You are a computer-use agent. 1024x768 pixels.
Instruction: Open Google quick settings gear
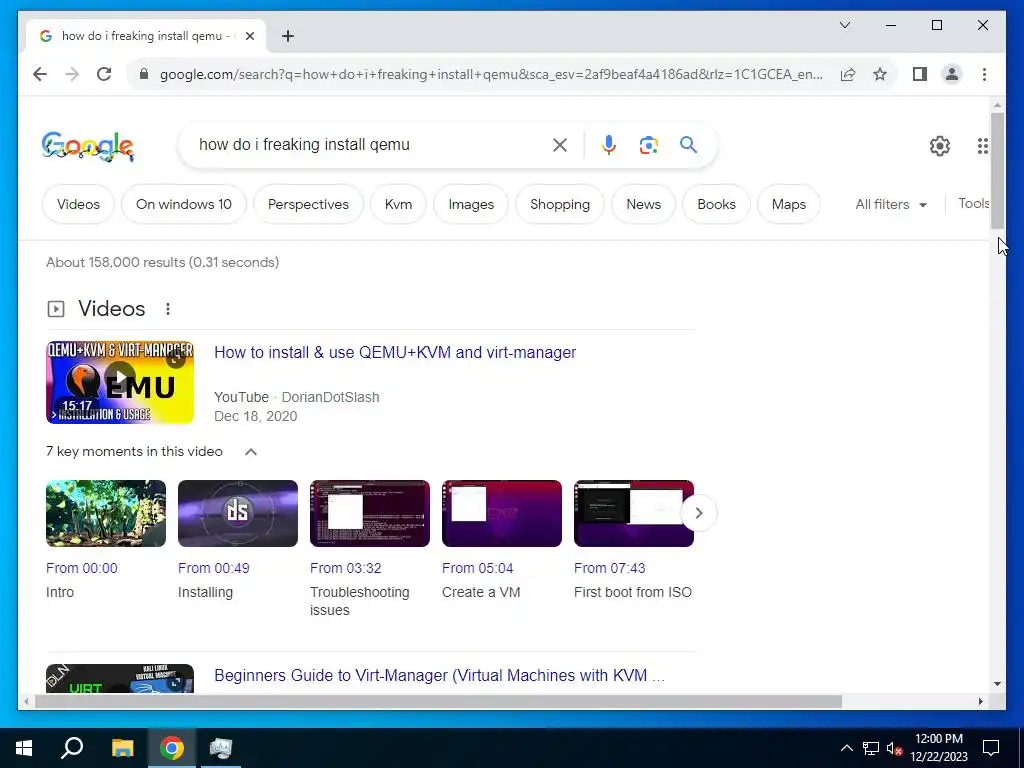940,146
